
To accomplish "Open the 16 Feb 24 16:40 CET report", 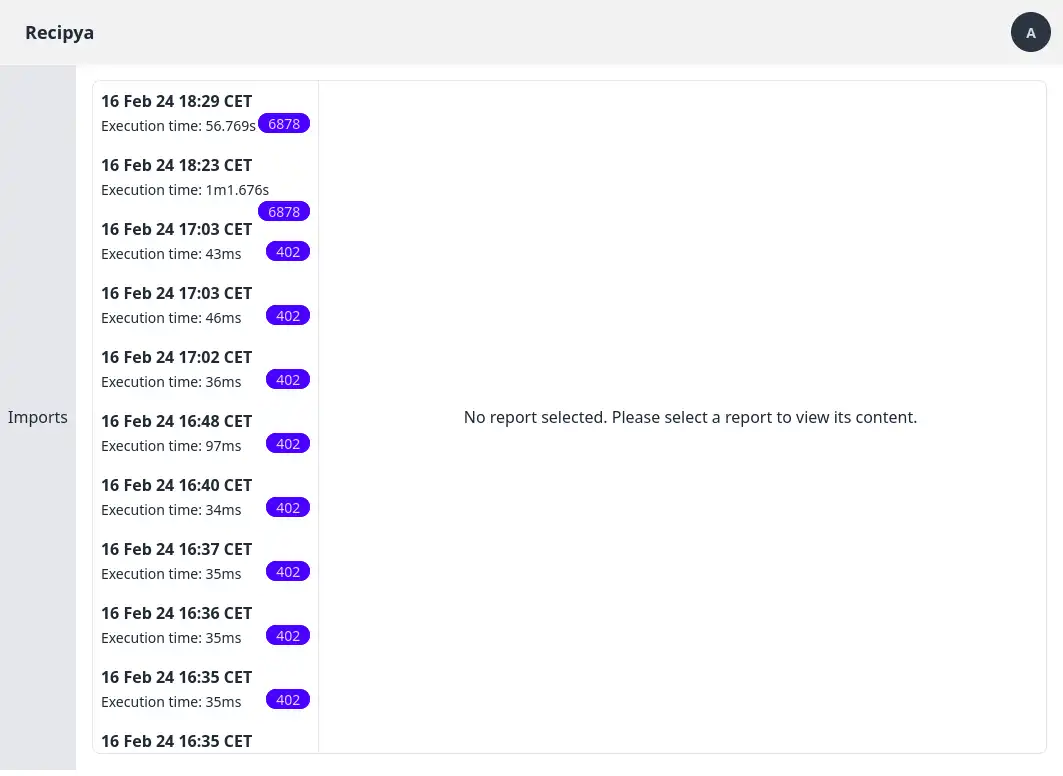I will [205, 498].
